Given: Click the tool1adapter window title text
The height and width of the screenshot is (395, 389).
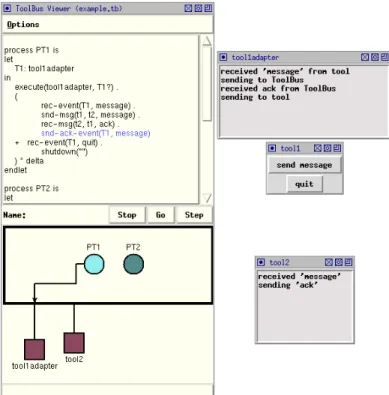Looking at the screenshot, I should pos(255,57).
